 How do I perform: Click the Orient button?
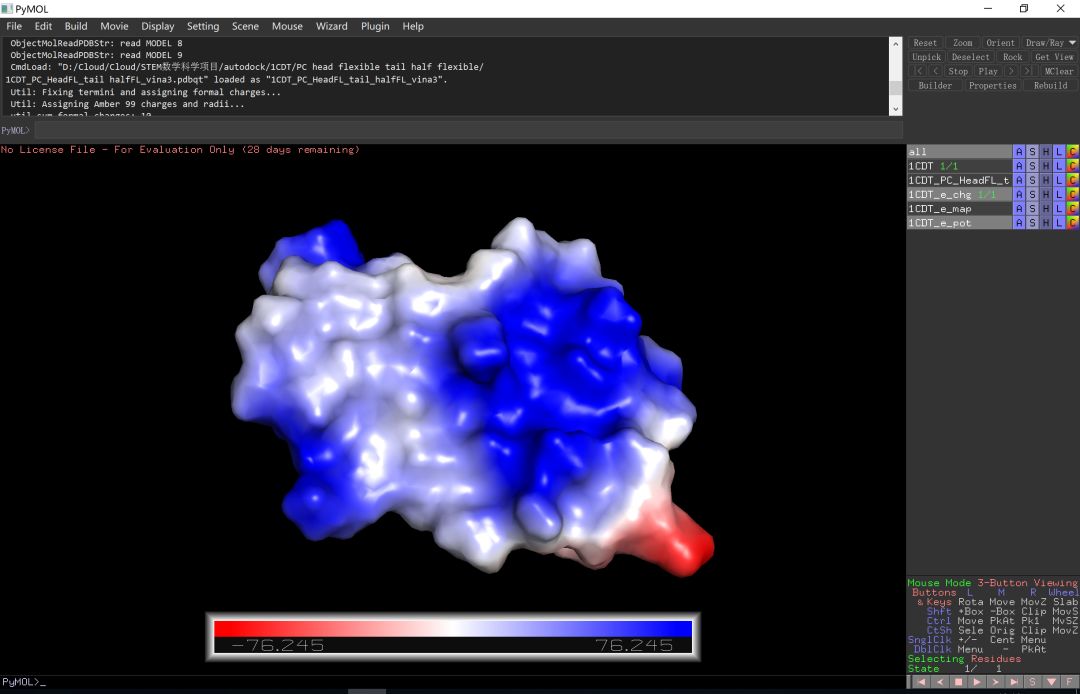point(1000,43)
